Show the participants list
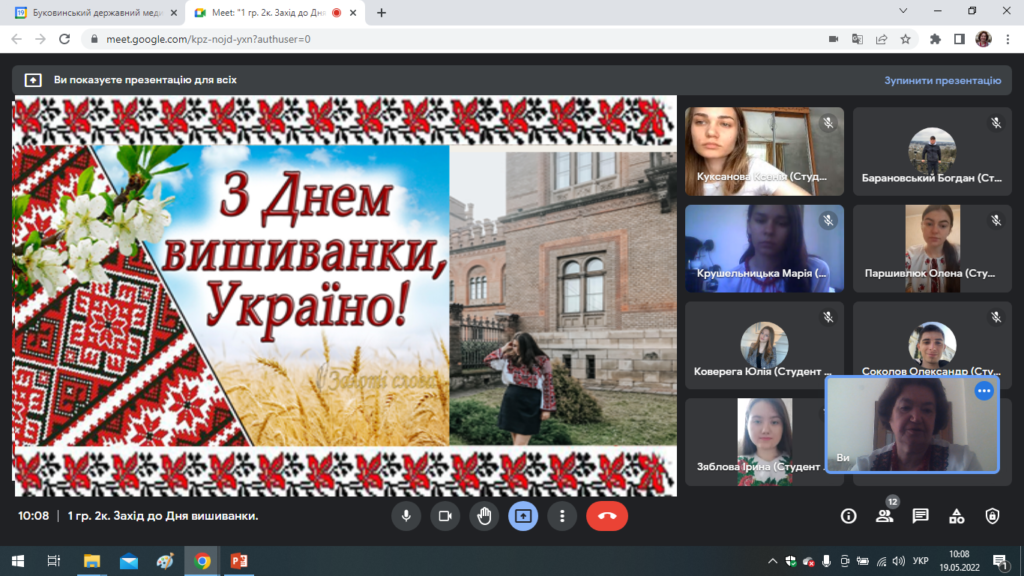The image size is (1024, 576). (884, 516)
